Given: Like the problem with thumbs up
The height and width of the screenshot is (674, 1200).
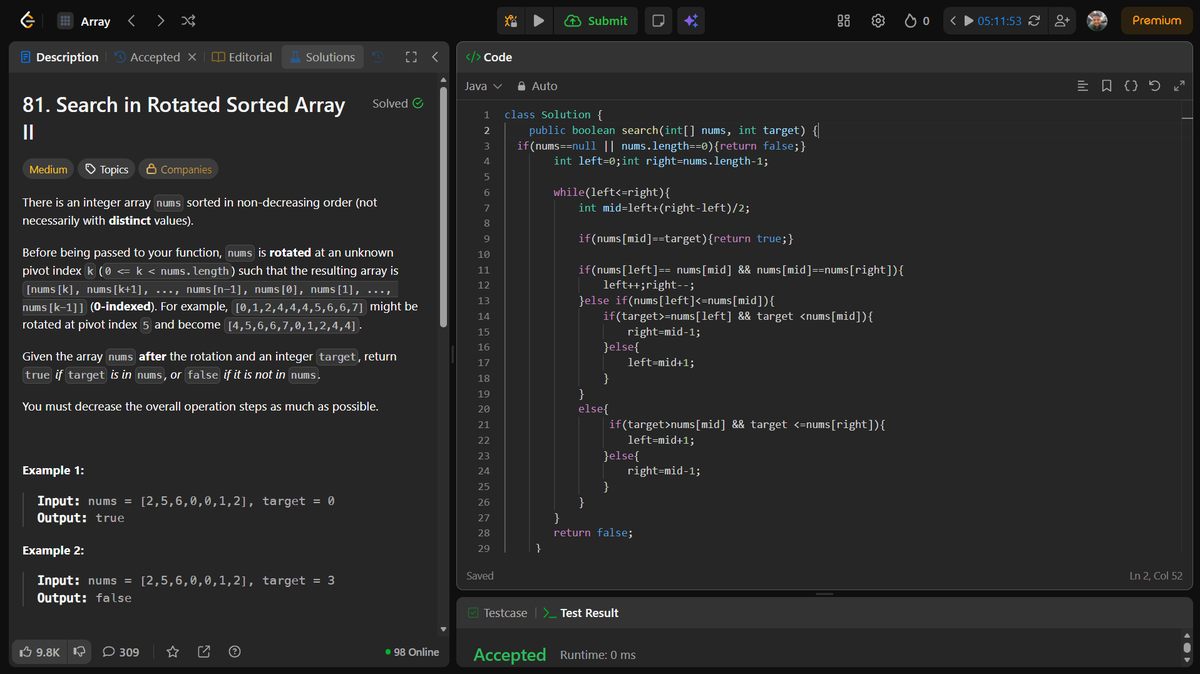Looking at the screenshot, I should 40,652.
